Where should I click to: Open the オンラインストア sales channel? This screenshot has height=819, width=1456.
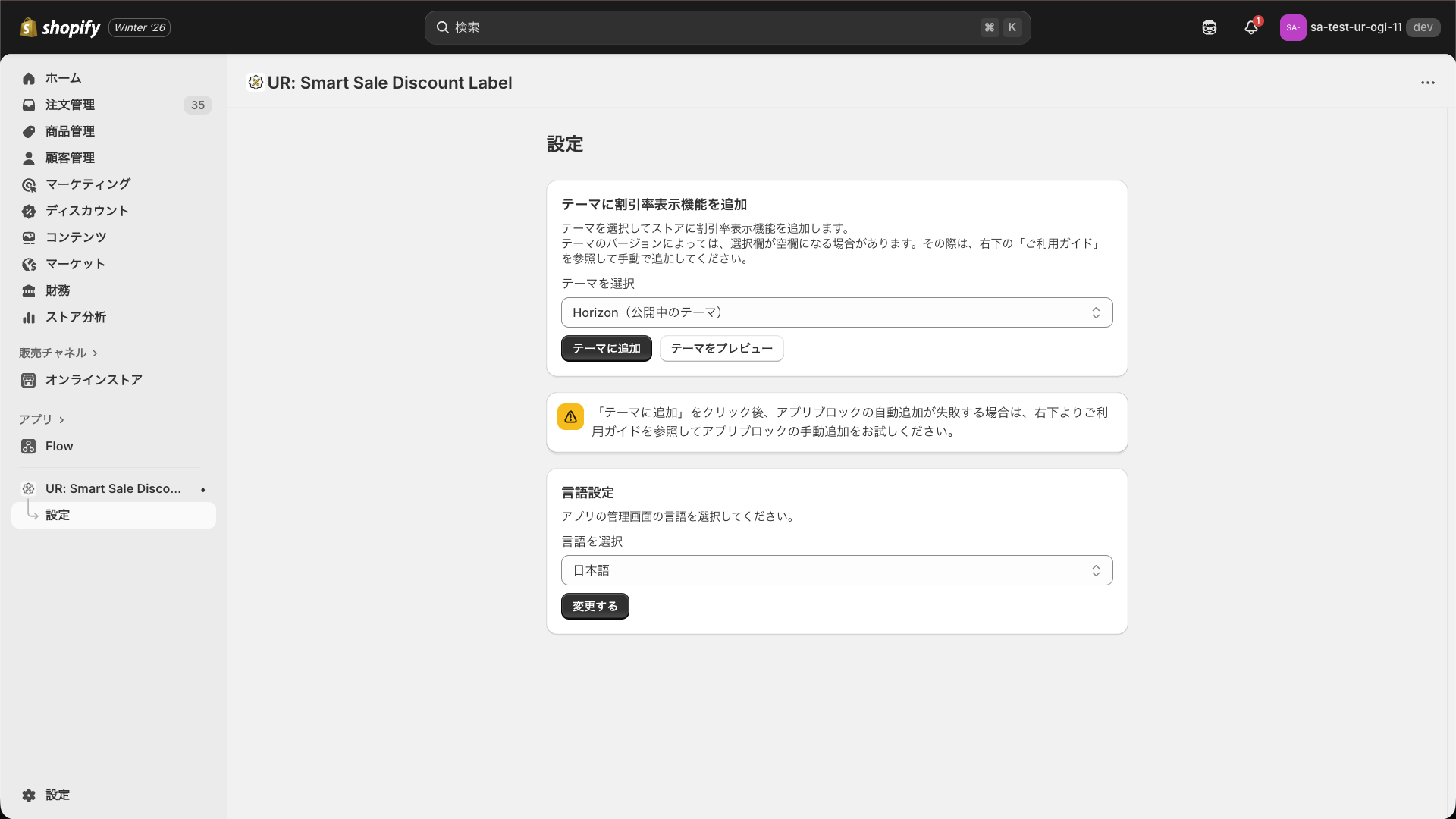tap(93, 380)
